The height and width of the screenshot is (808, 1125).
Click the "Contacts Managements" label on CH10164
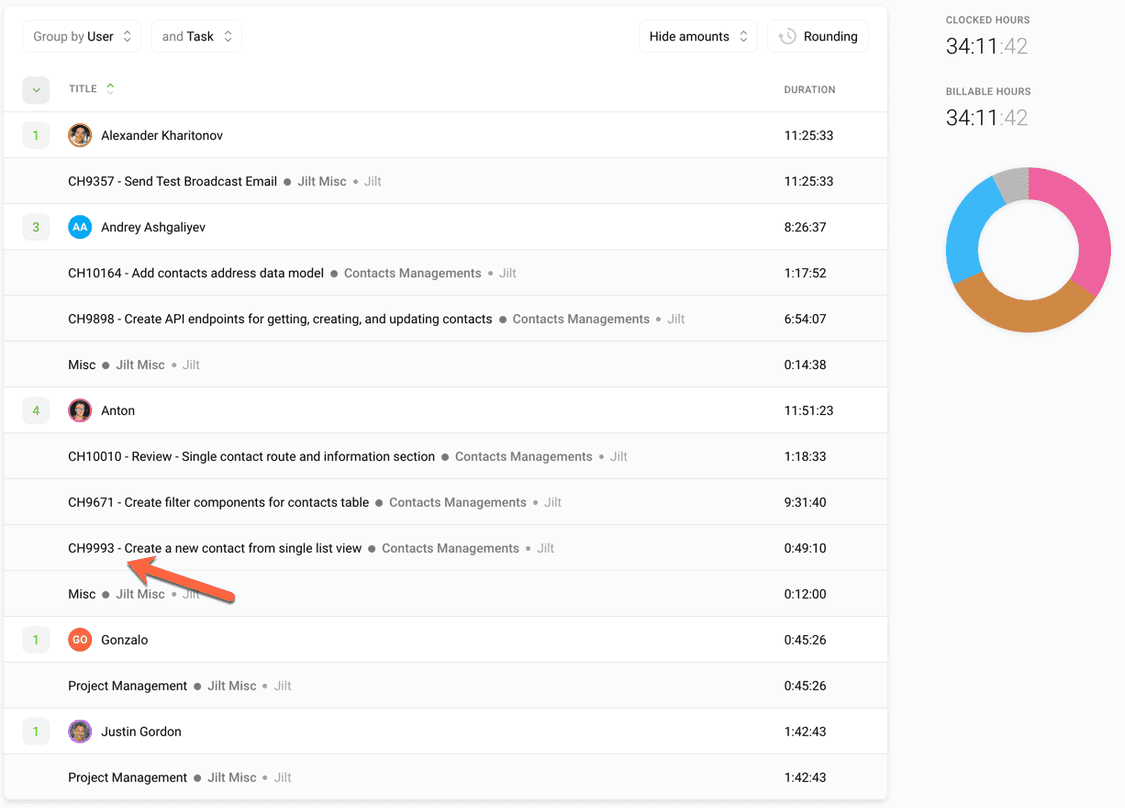[x=412, y=272]
